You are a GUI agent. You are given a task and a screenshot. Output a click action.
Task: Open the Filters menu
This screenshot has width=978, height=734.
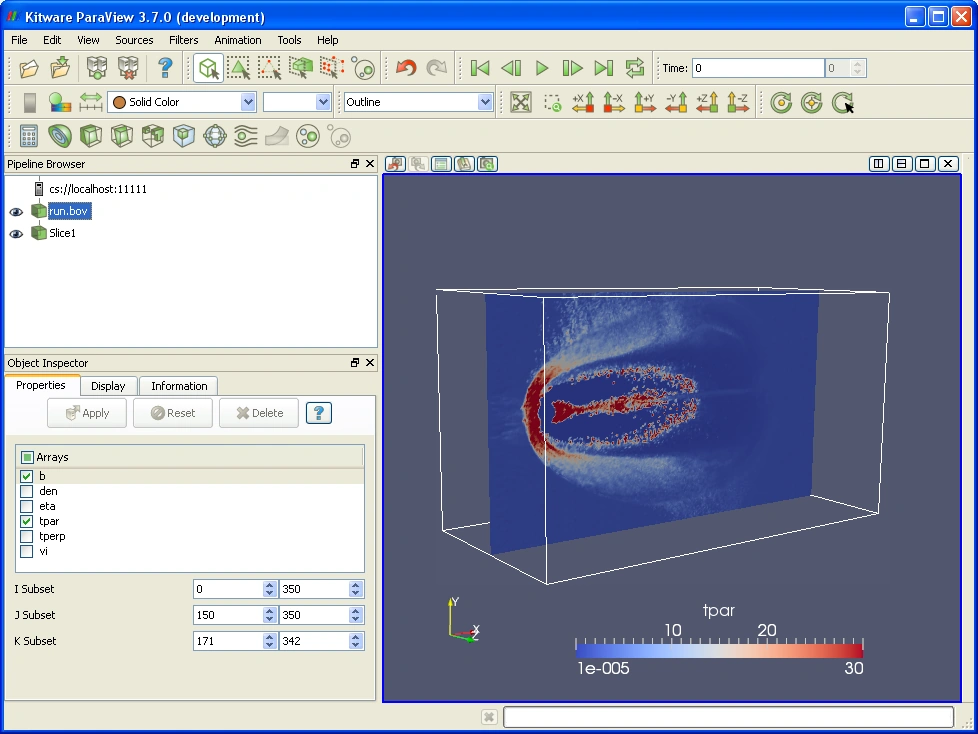183,40
